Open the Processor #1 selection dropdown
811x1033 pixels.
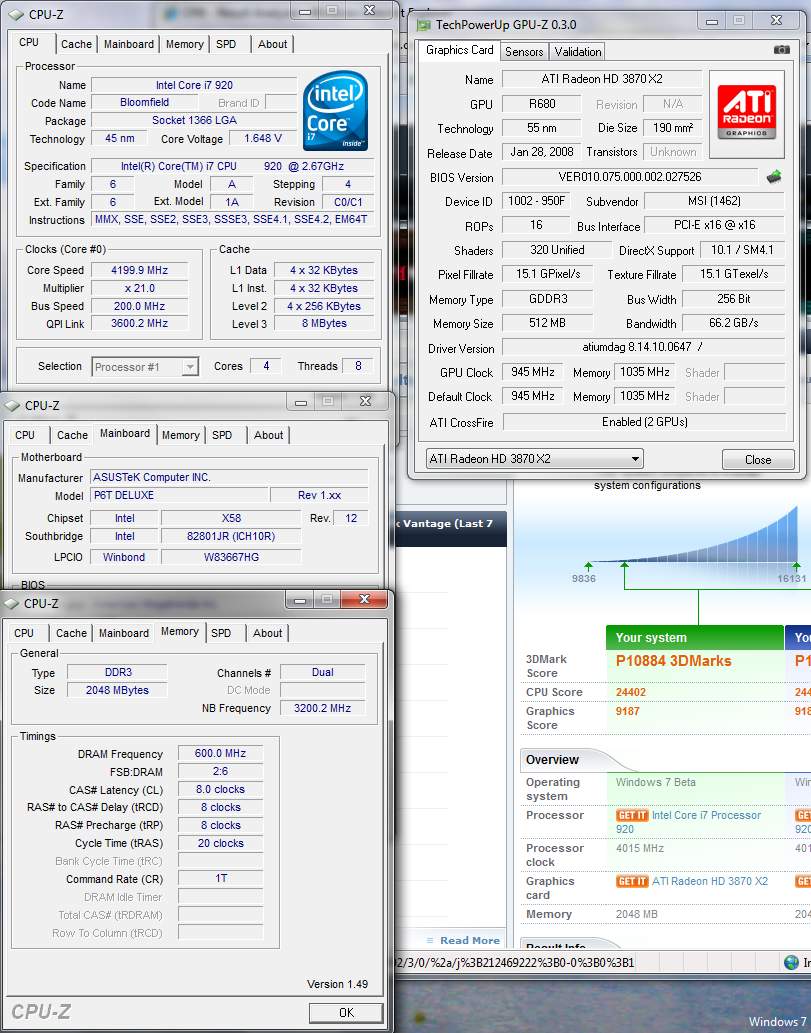pyautogui.click(x=145, y=367)
